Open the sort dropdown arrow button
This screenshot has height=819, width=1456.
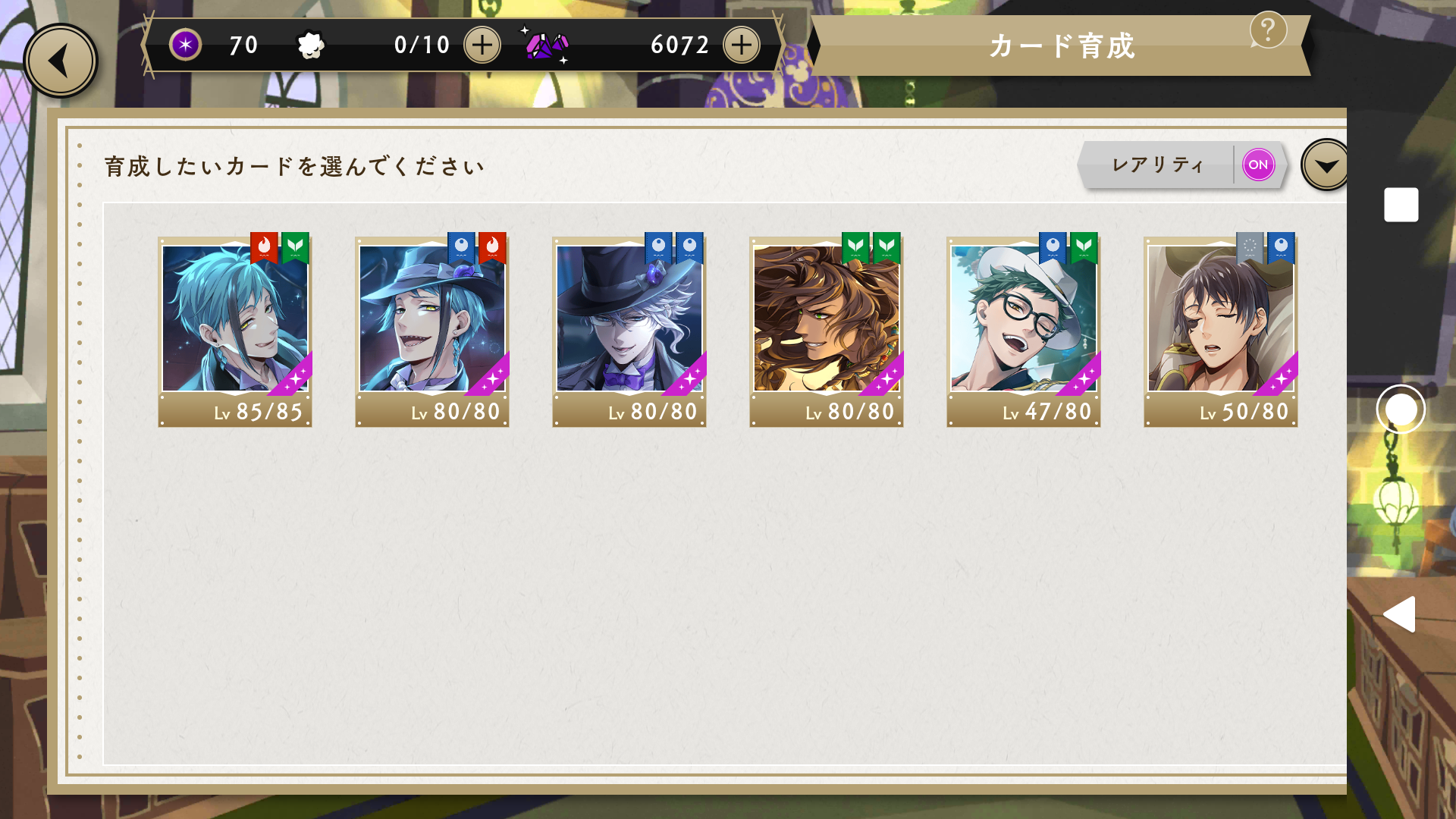point(1324,165)
